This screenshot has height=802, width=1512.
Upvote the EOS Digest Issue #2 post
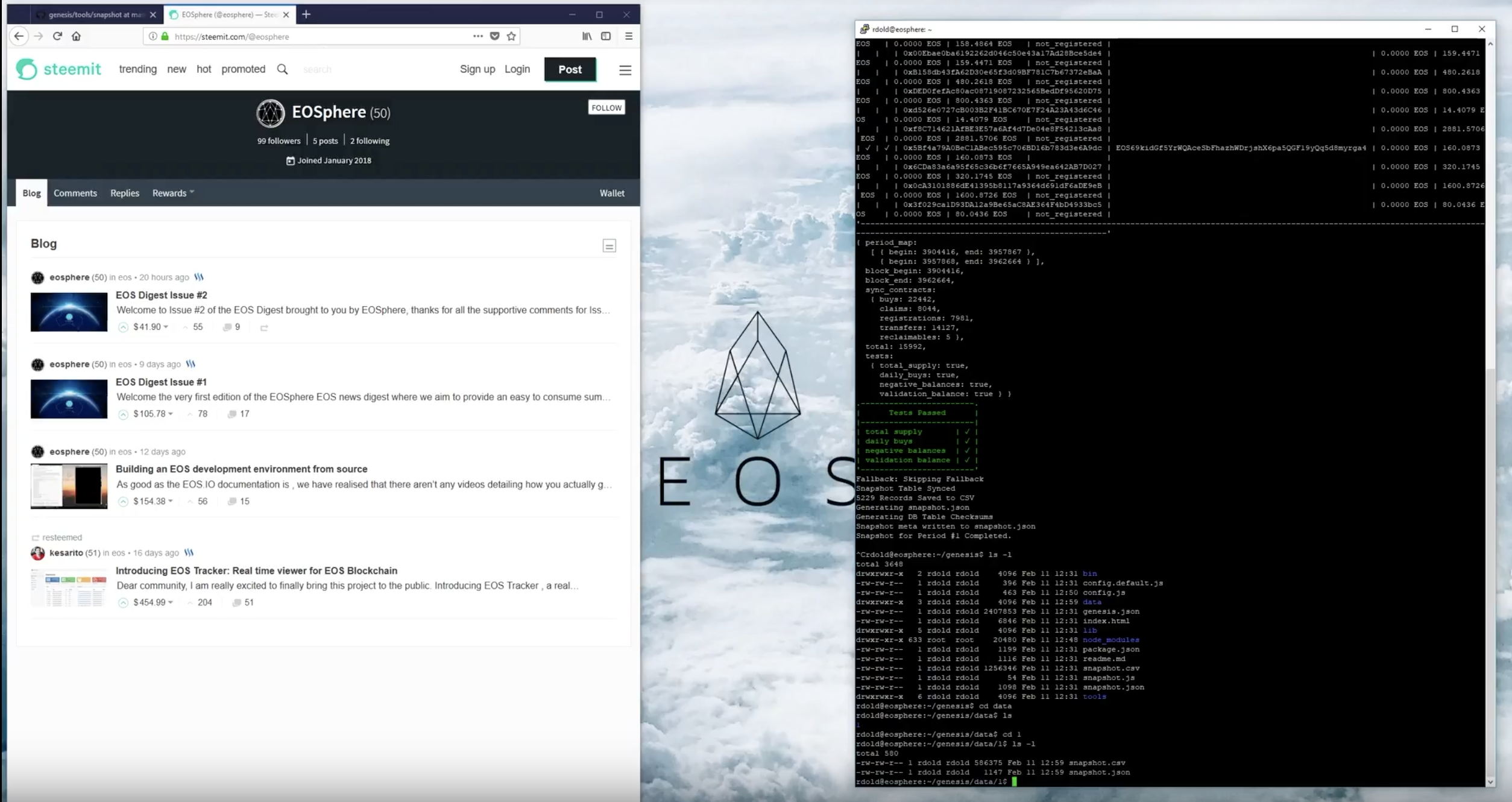coord(123,327)
